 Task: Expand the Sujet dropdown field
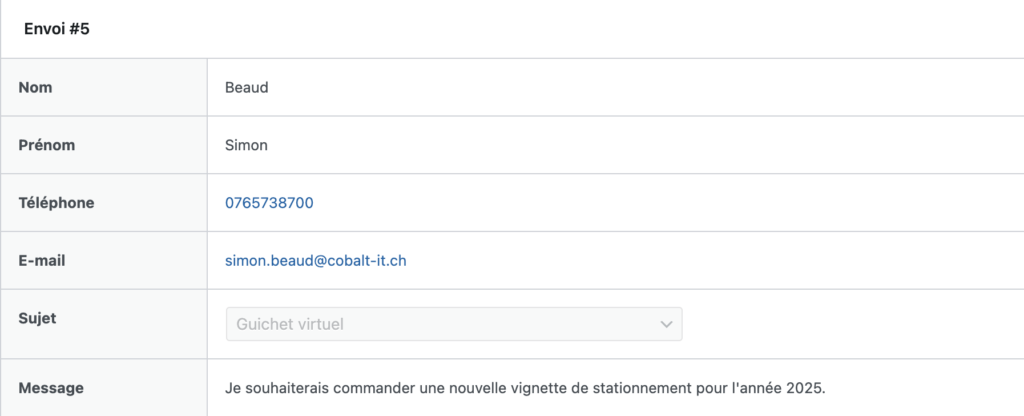[x=454, y=324]
